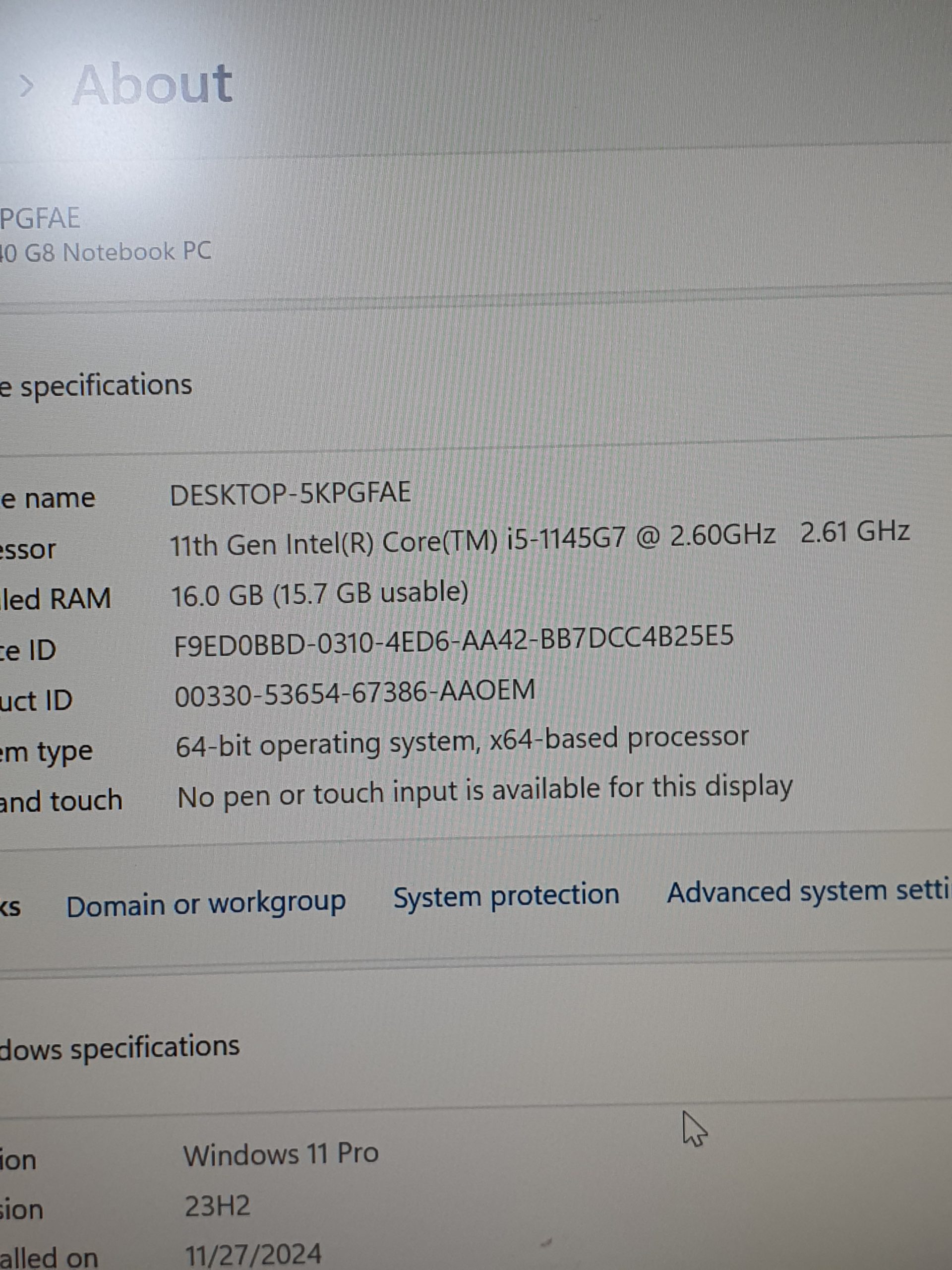Open Advanced system settings link

tap(809, 891)
